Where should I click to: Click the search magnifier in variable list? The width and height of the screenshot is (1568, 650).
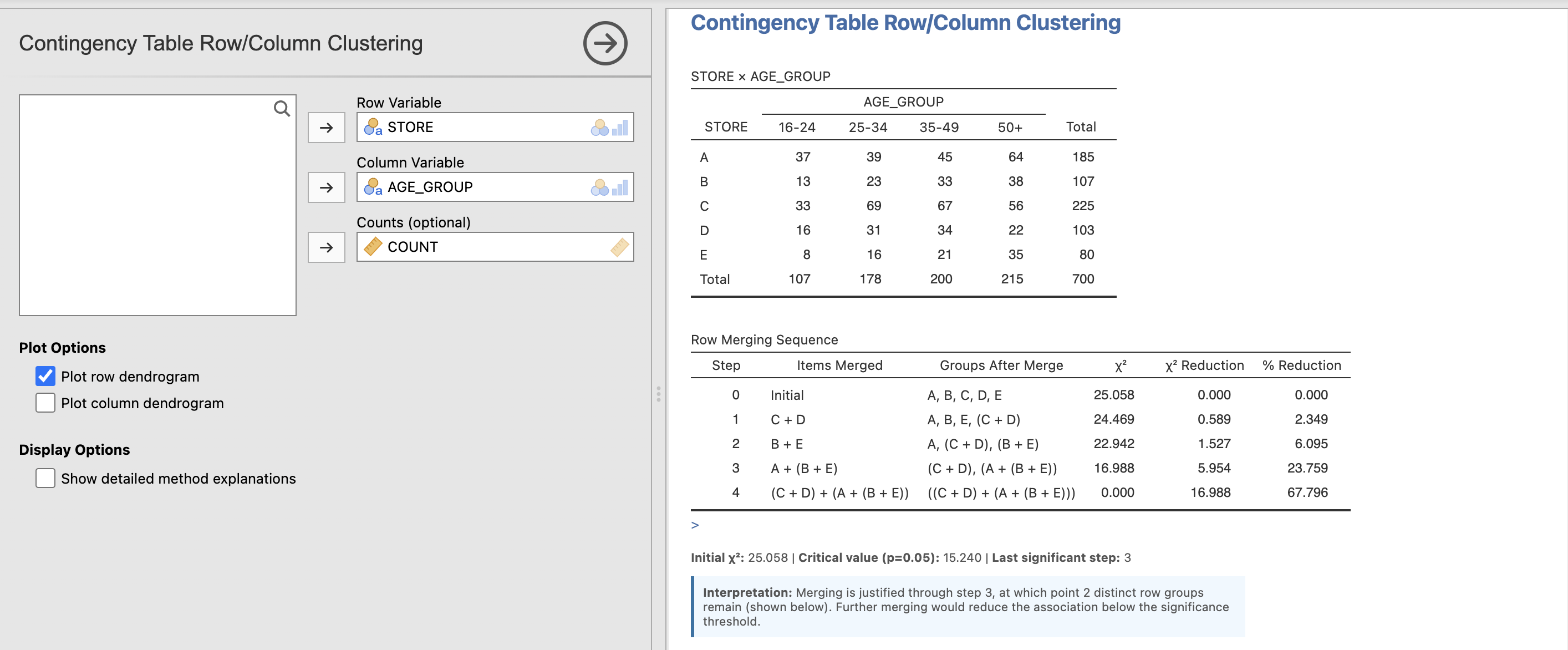point(281,109)
